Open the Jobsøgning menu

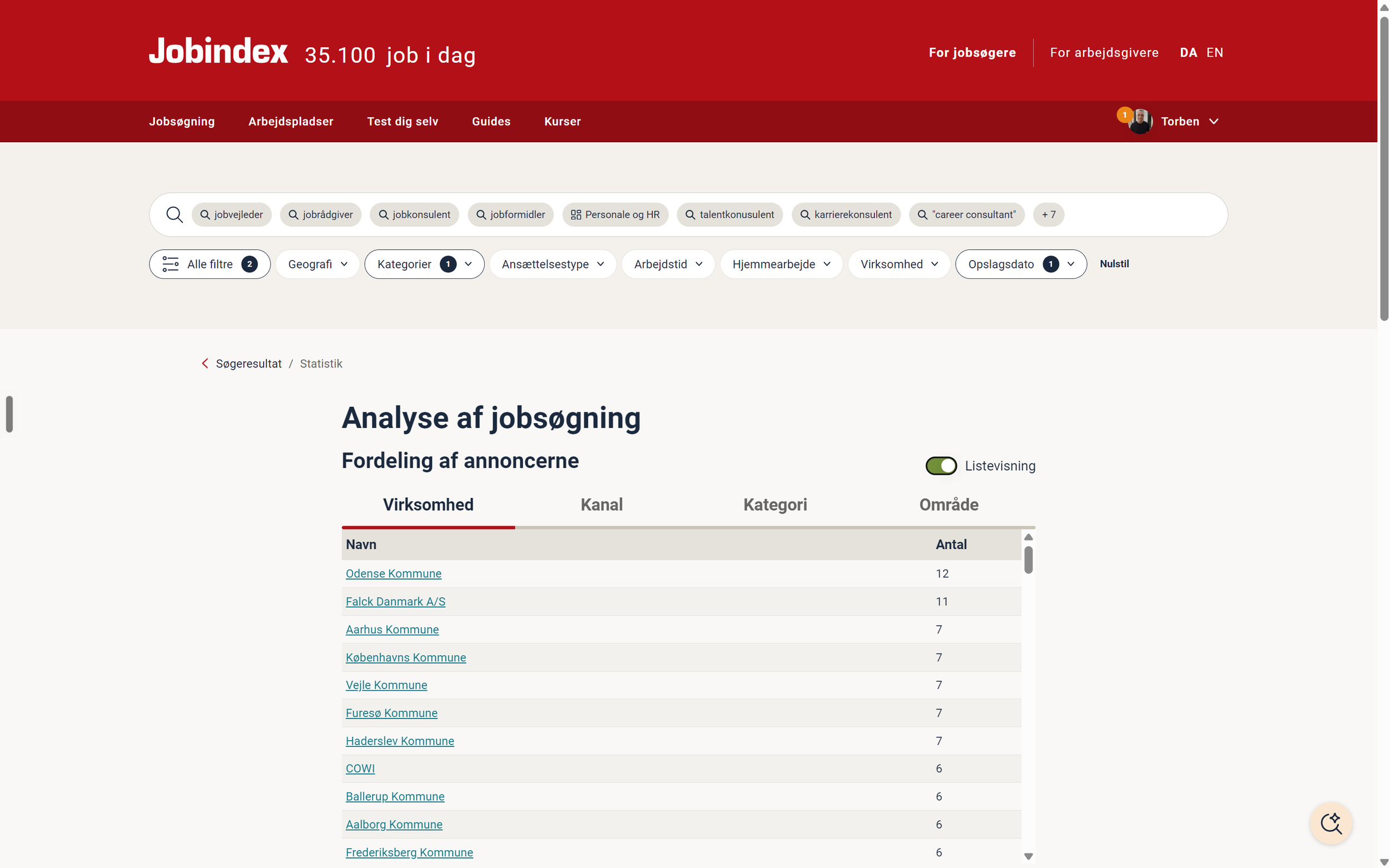click(181, 122)
